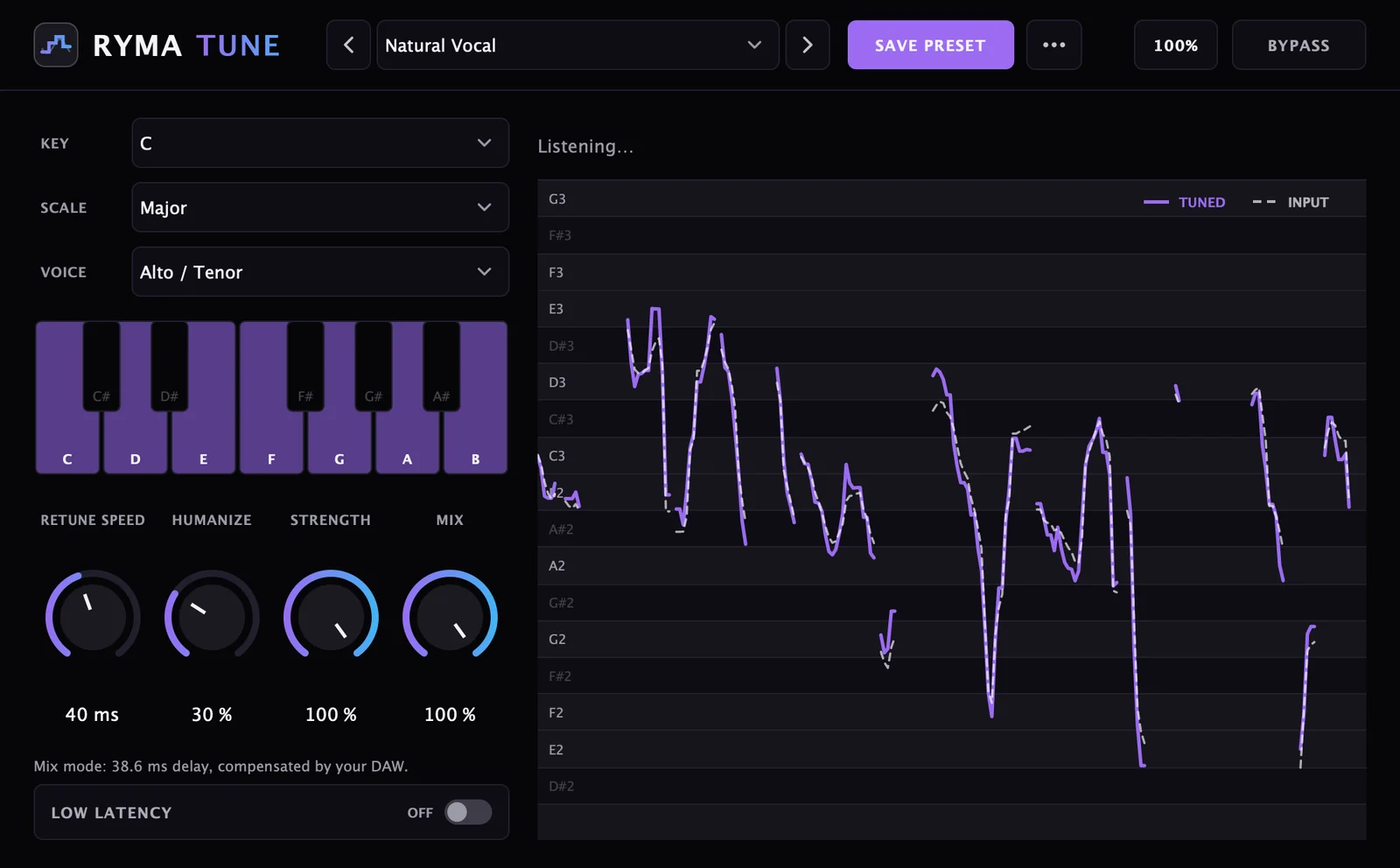Image resolution: width=1400 pixels, height=868 pixels.
Task: Click the Mix knob
Action: point(450,616)
